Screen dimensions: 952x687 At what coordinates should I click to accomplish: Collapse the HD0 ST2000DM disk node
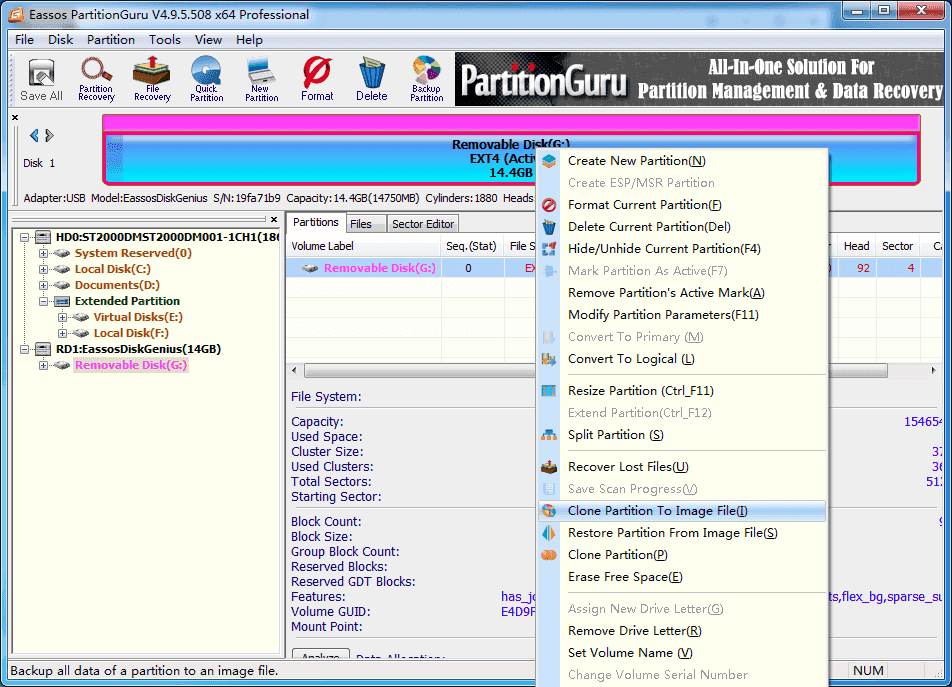(24, 237)
